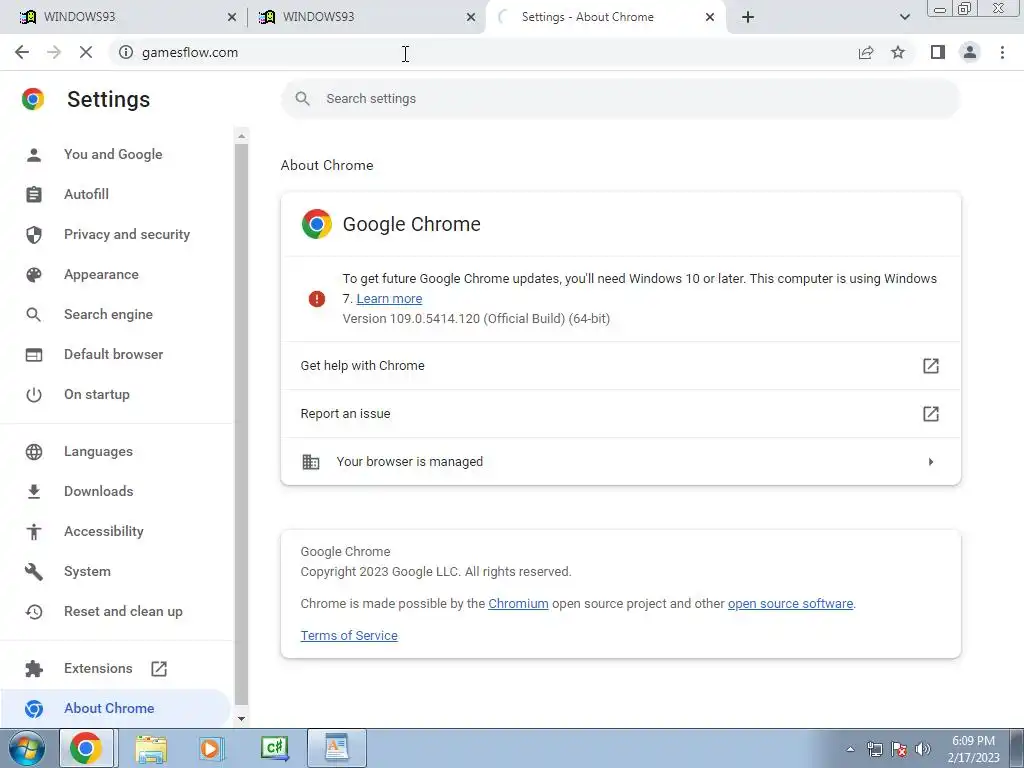Click the Learn more link
The width and height of the screenshot is (1024, 768).
click(x=389, y=298)
